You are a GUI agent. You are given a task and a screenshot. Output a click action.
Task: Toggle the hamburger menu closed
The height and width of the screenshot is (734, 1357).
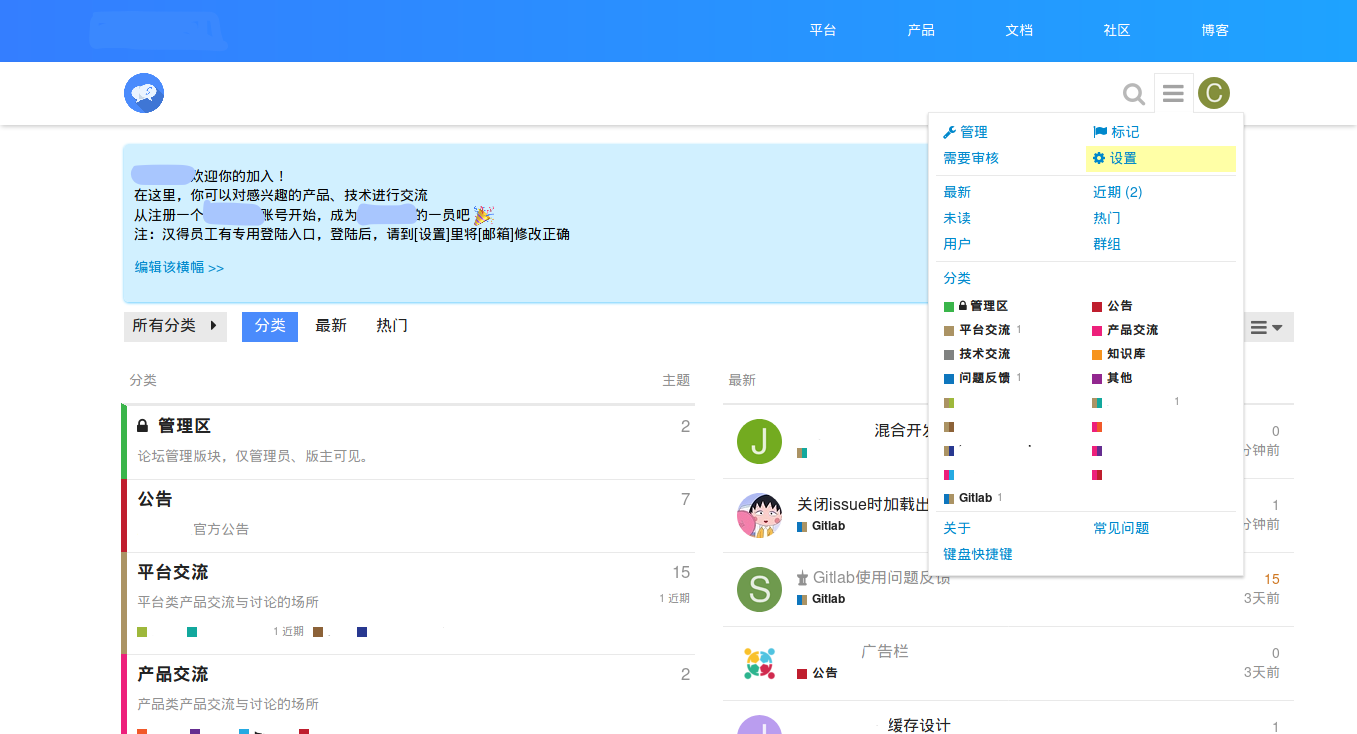tap(1173, 93)
